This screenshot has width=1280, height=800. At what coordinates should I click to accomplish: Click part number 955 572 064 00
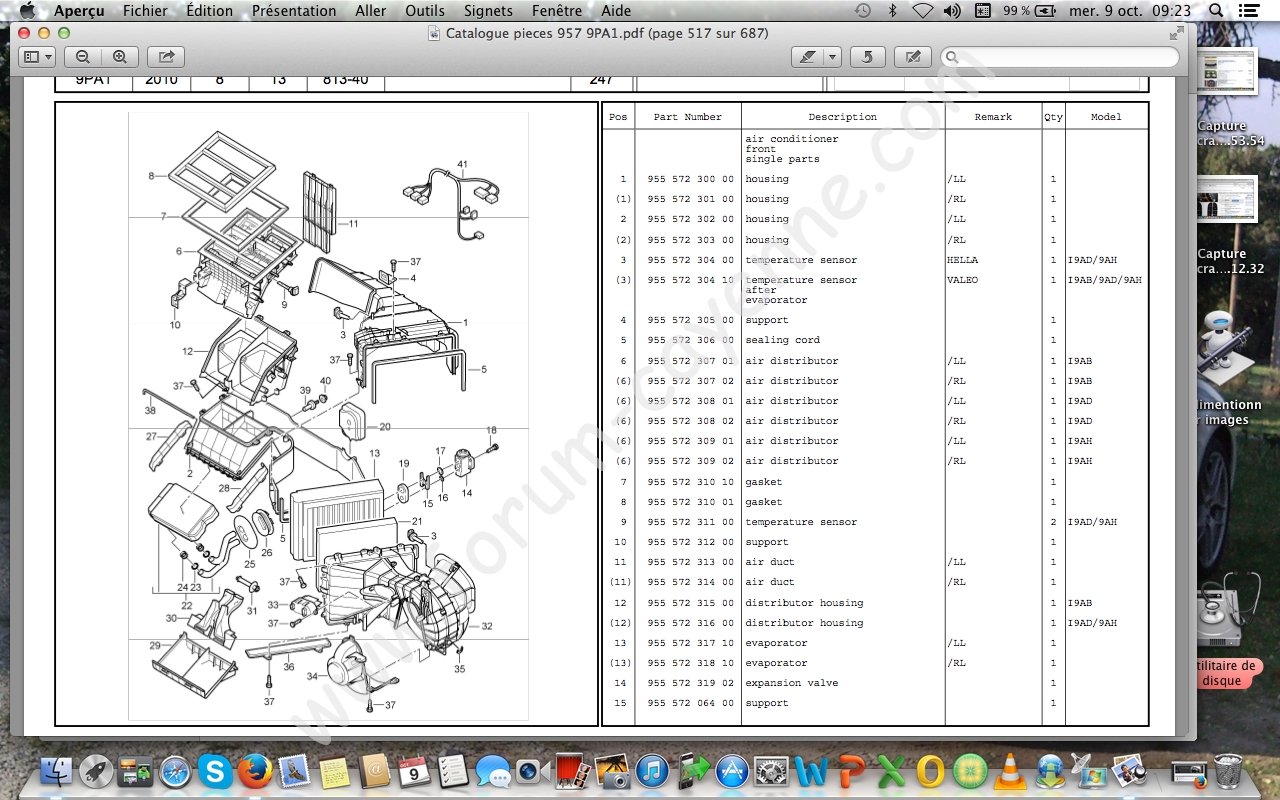tap(690, 703)
